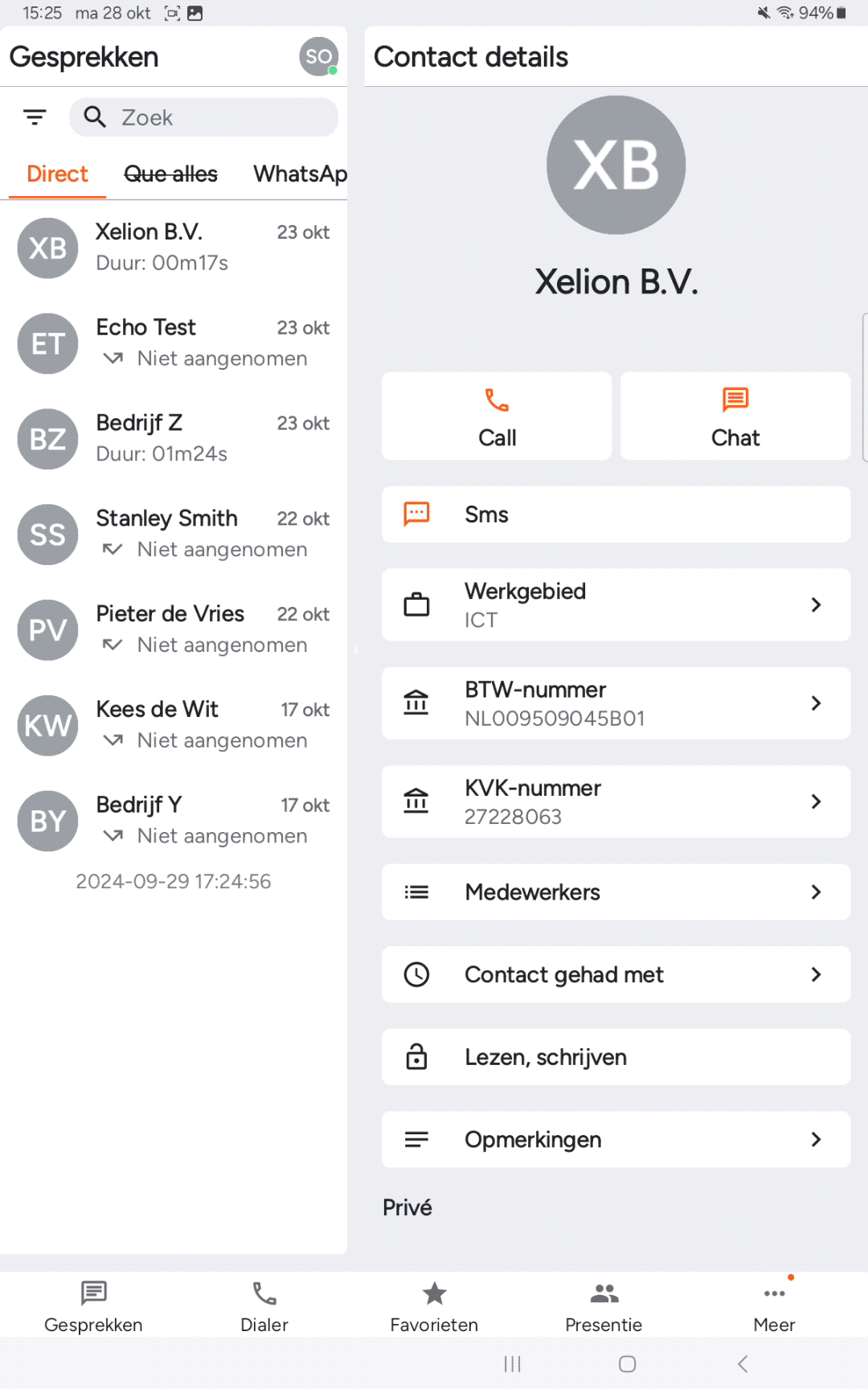Open Lezen, schrijven permissions
The width and height of the screenshot is (868, 1389).
tap(616, 1057)
